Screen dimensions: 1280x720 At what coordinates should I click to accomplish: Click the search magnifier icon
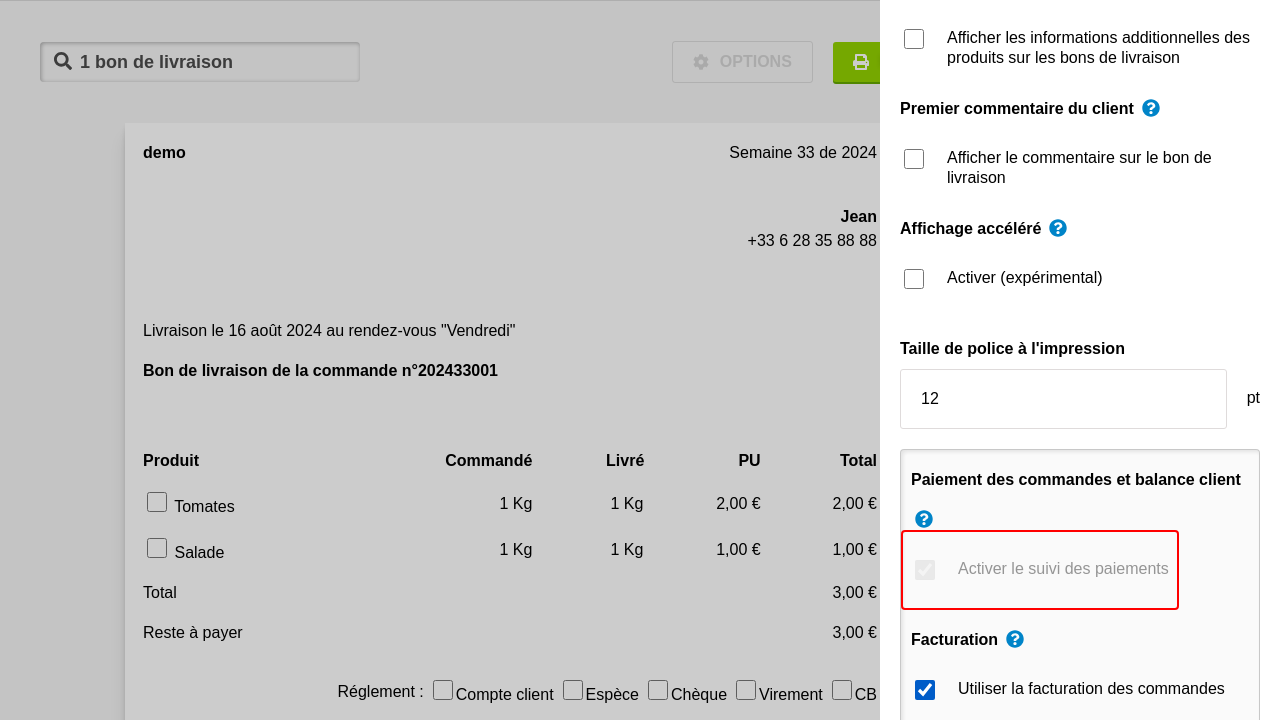click(x=63, y=61)
